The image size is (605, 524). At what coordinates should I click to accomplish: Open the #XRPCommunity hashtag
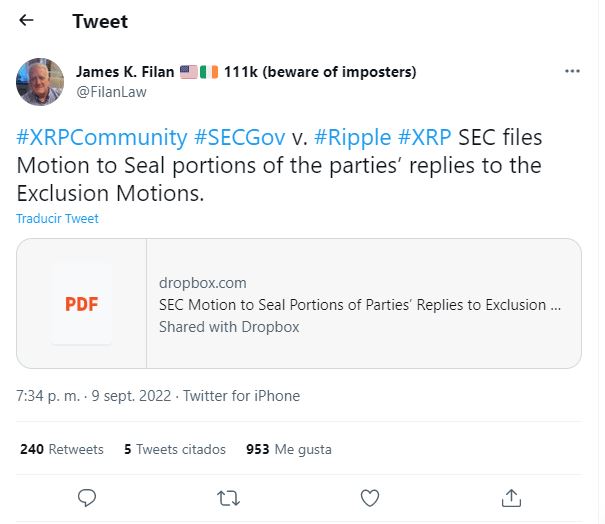click(x=101, y=137)
